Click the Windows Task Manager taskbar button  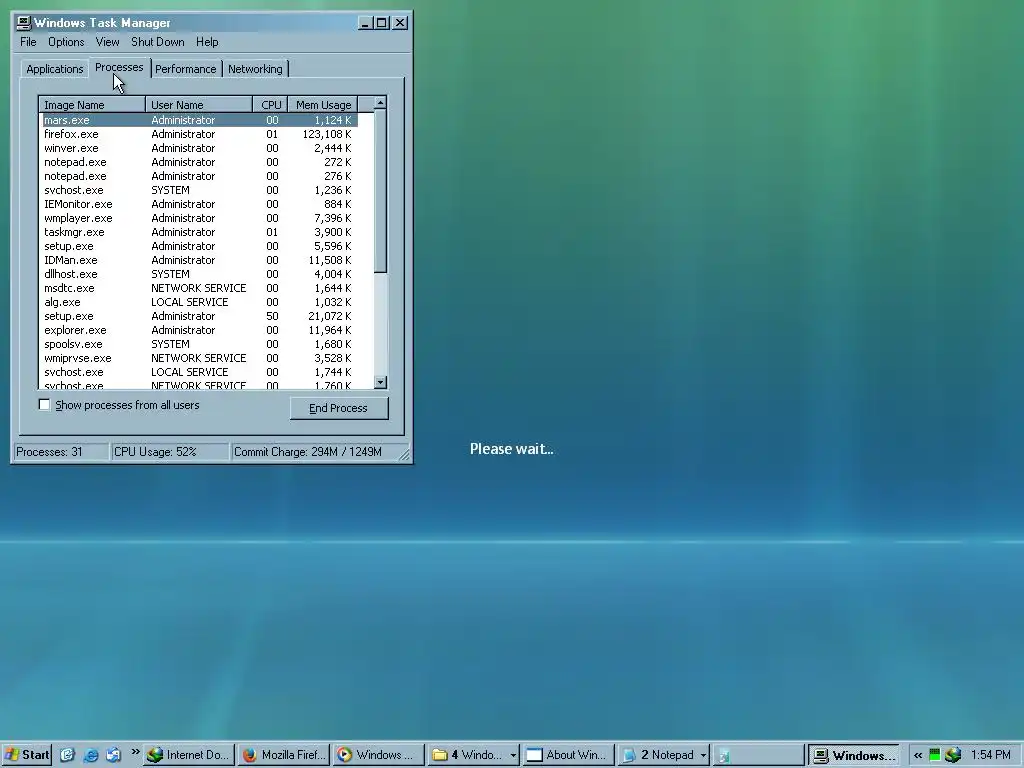click(x=854, y=755)
